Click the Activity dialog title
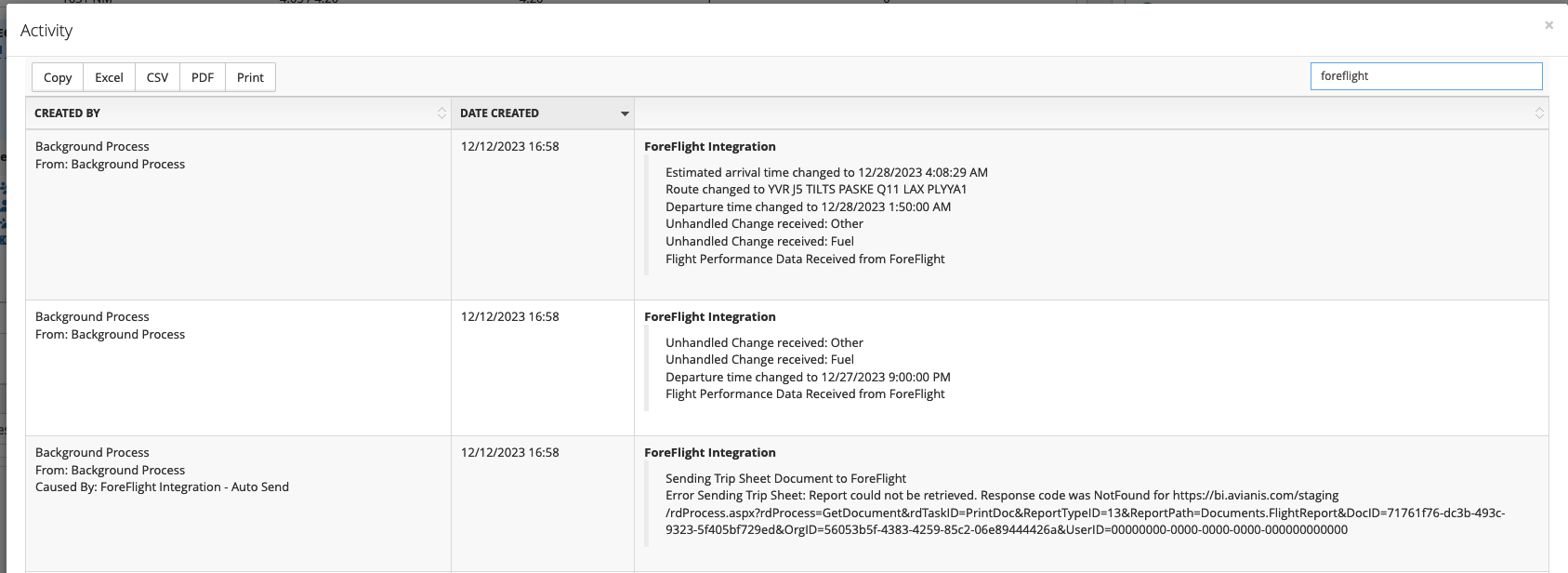 point(46,31)
